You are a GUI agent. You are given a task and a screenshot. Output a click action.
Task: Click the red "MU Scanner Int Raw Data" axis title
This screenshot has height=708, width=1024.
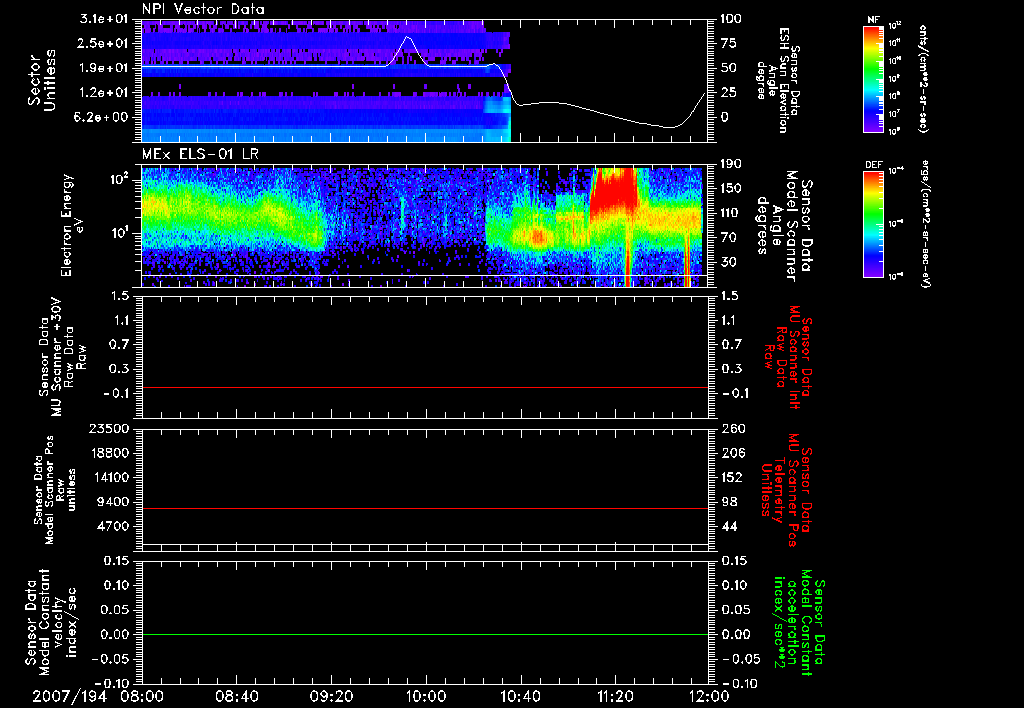(789, 357)
